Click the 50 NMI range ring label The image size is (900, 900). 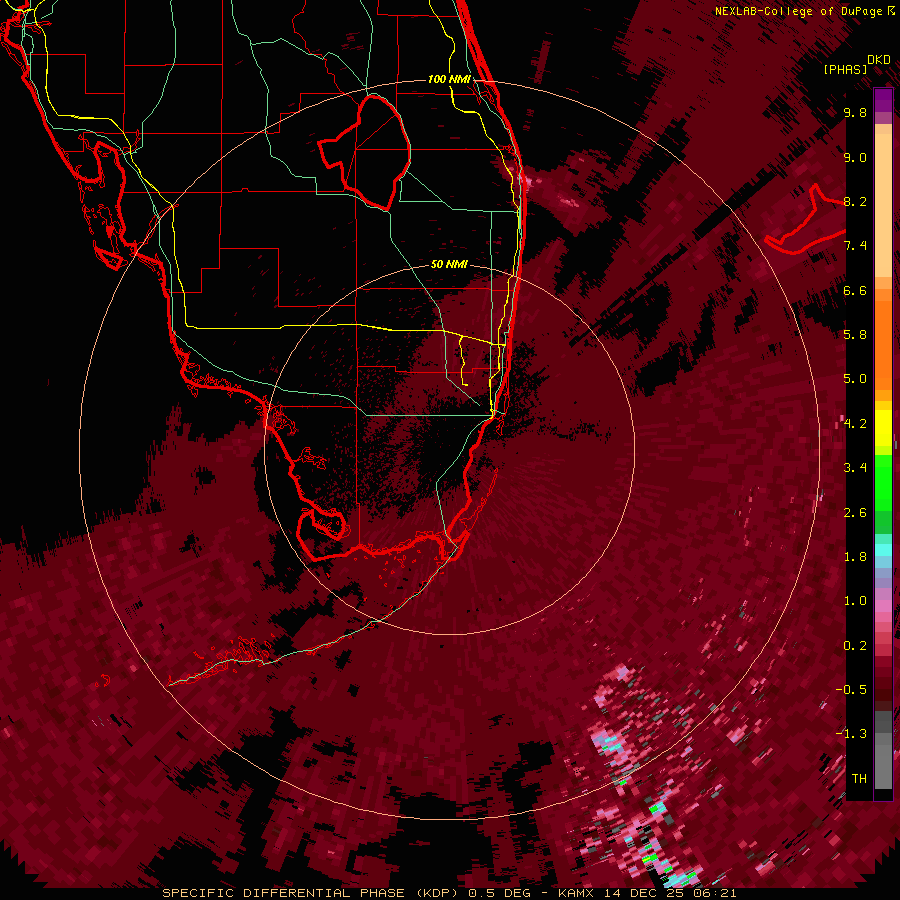coord(449,264)
